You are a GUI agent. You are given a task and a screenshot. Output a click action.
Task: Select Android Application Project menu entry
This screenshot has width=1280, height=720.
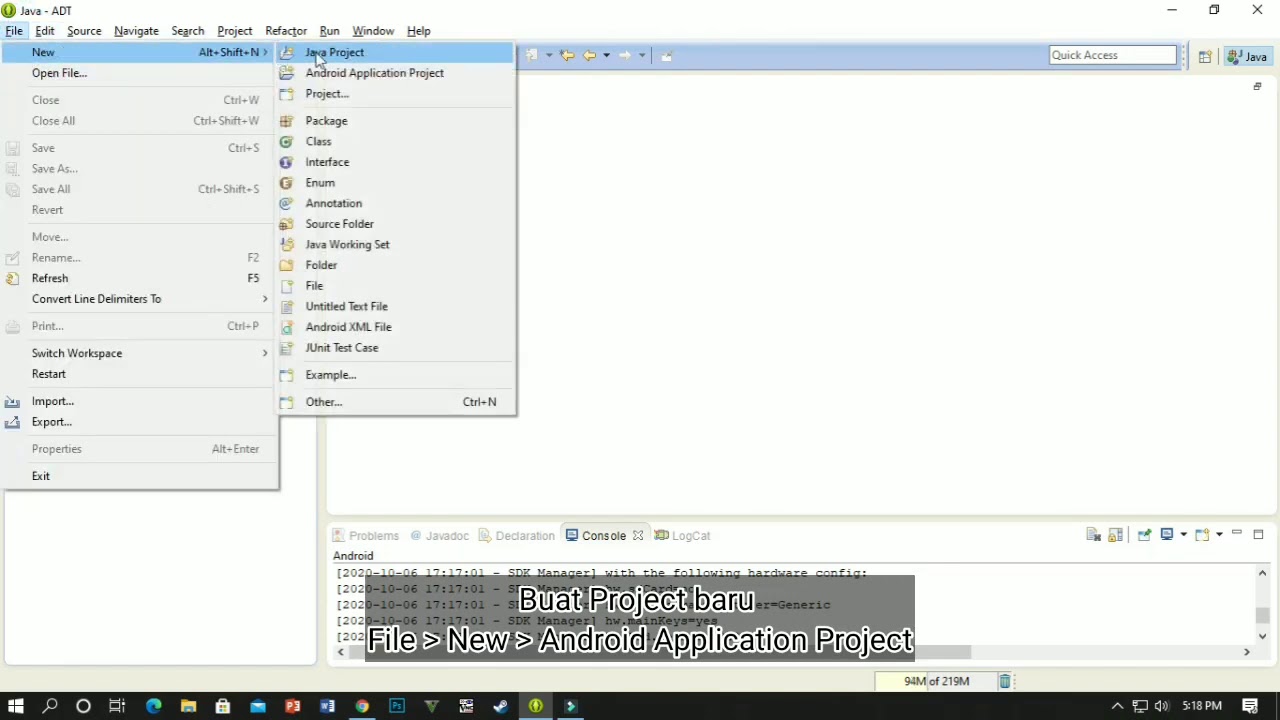(x=396, y=73)
